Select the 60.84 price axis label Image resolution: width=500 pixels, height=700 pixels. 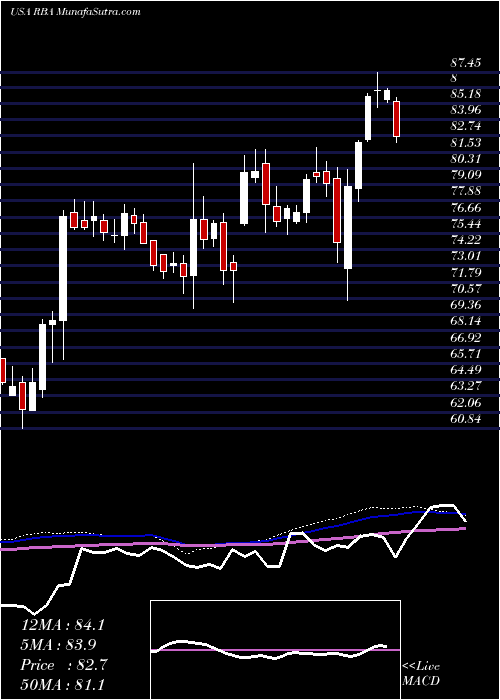pos(466,419)
